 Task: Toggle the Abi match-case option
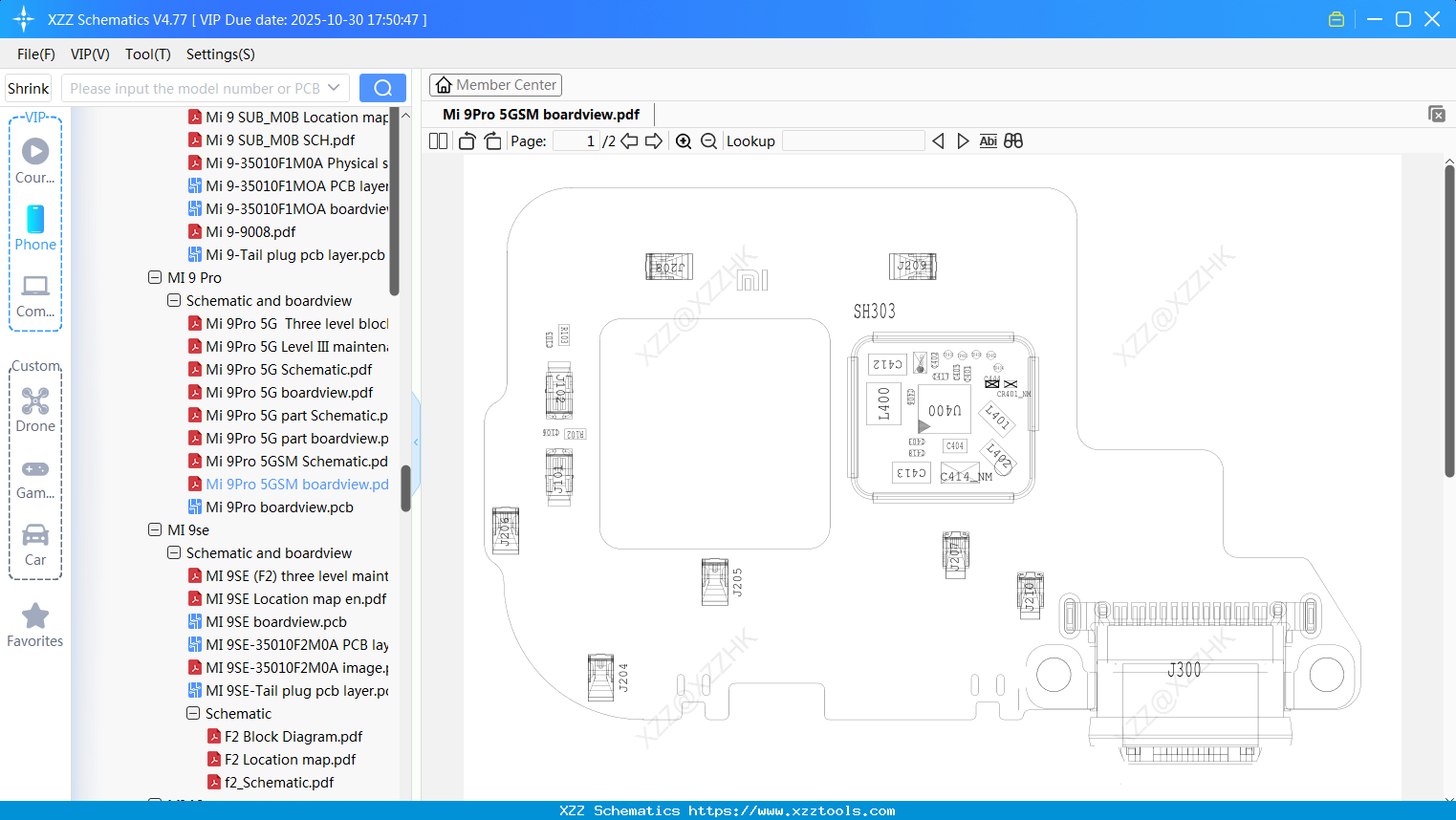coord(989,141)
